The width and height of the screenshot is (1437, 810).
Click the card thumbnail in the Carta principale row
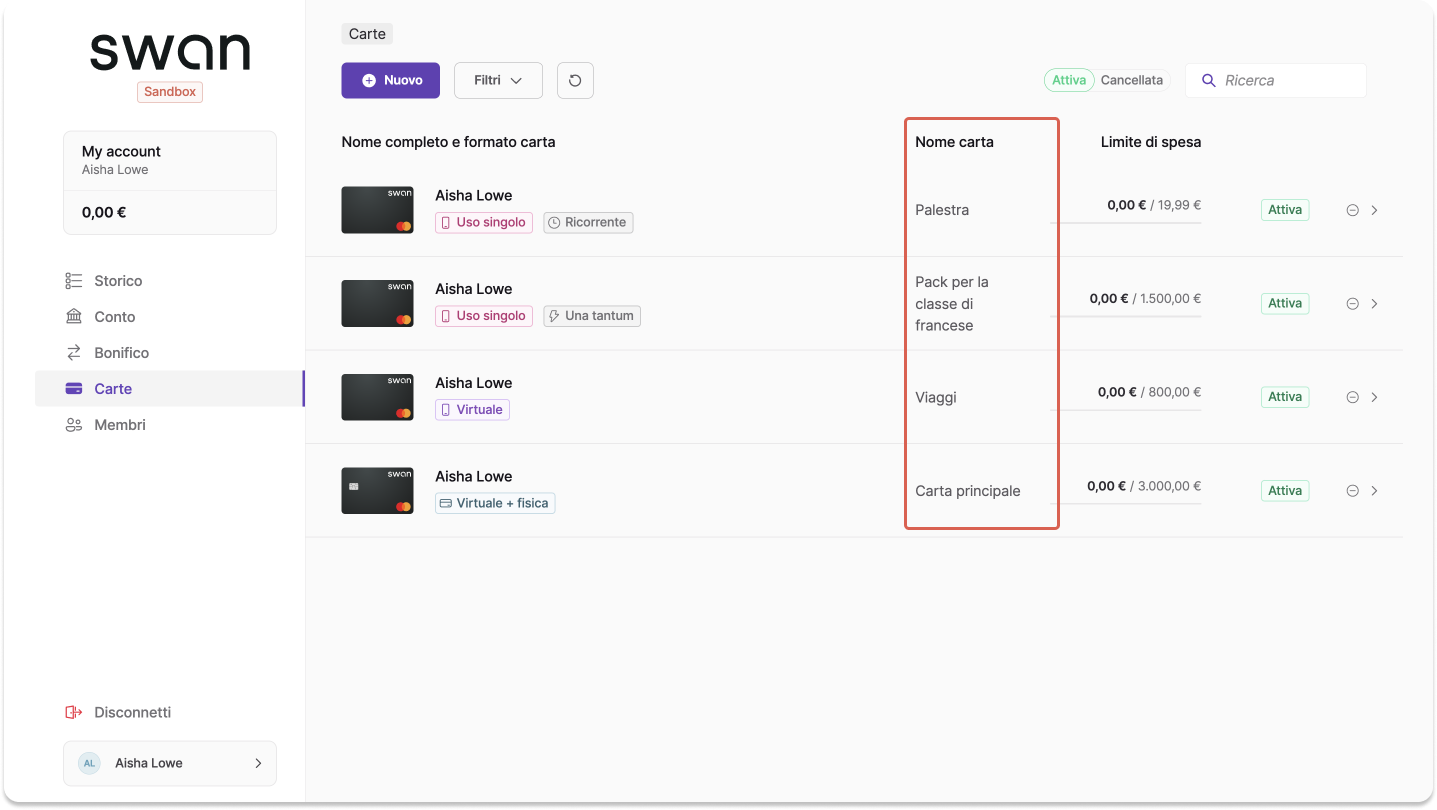(x=377, y=491)
